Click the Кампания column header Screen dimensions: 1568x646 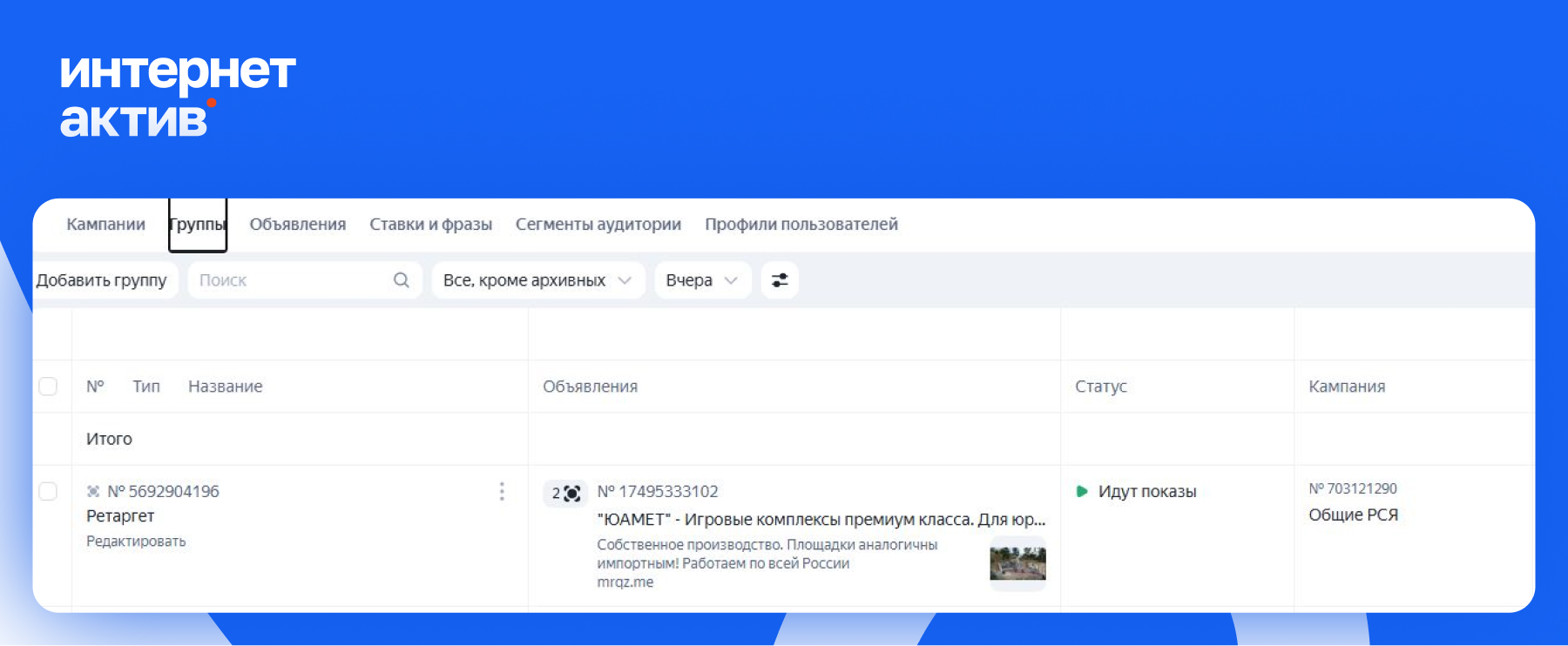(1347, 387)
